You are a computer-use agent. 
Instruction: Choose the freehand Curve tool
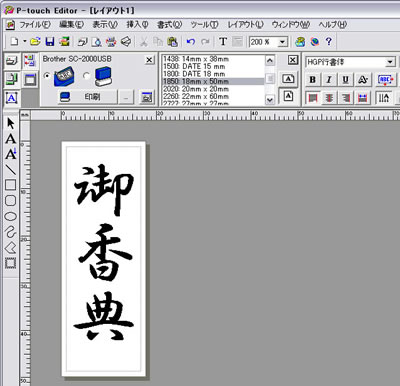pos(11,232)
